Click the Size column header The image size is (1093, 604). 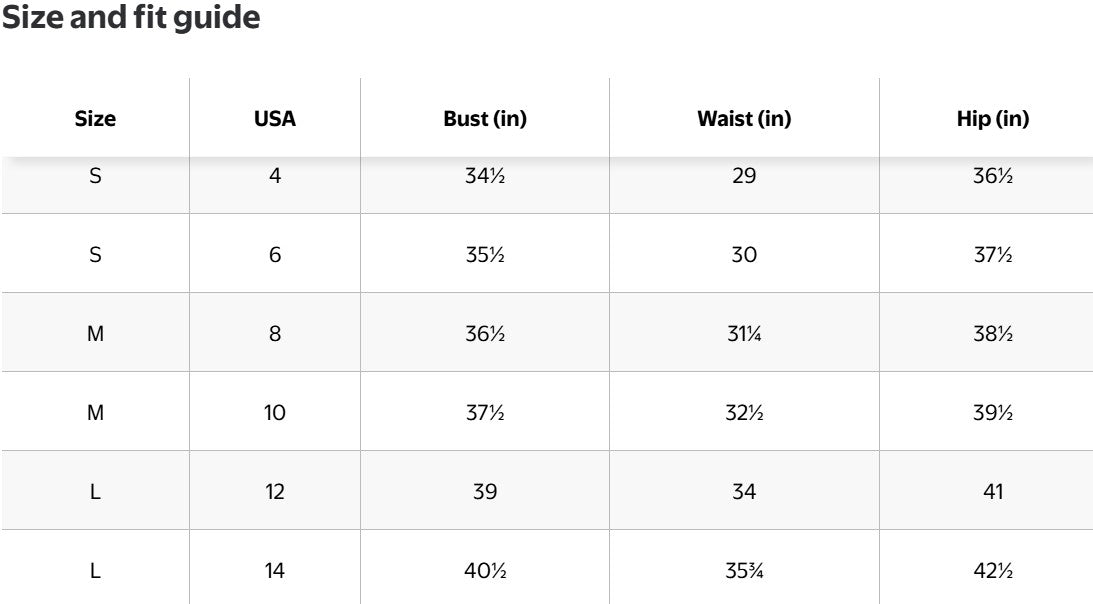pyautogui.click(x=95, y=119)
